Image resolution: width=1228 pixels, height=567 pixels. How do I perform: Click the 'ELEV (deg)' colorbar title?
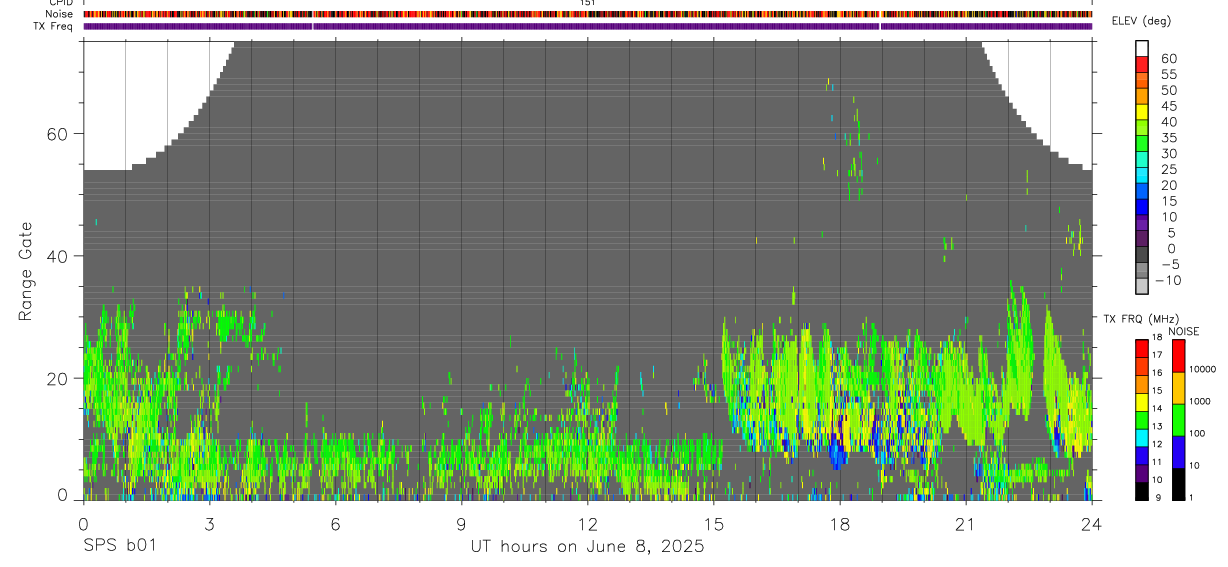[x=1144, y=21]
